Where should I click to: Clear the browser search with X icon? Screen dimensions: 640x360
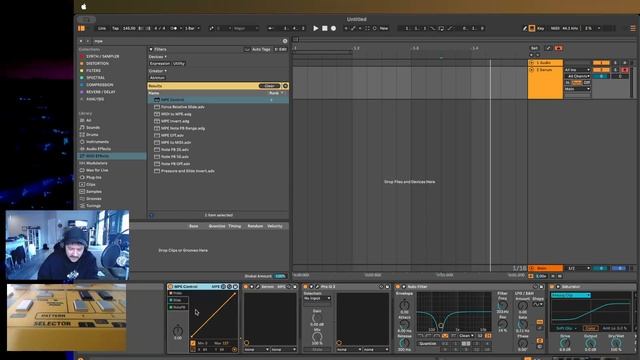285,41
